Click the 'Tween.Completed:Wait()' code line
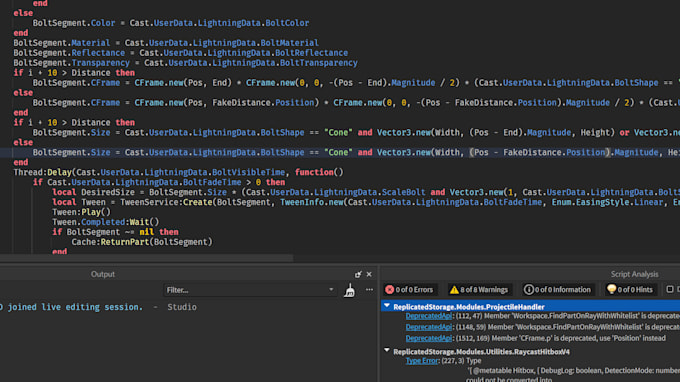The image size is (680, 382). [x=105, y=222]
